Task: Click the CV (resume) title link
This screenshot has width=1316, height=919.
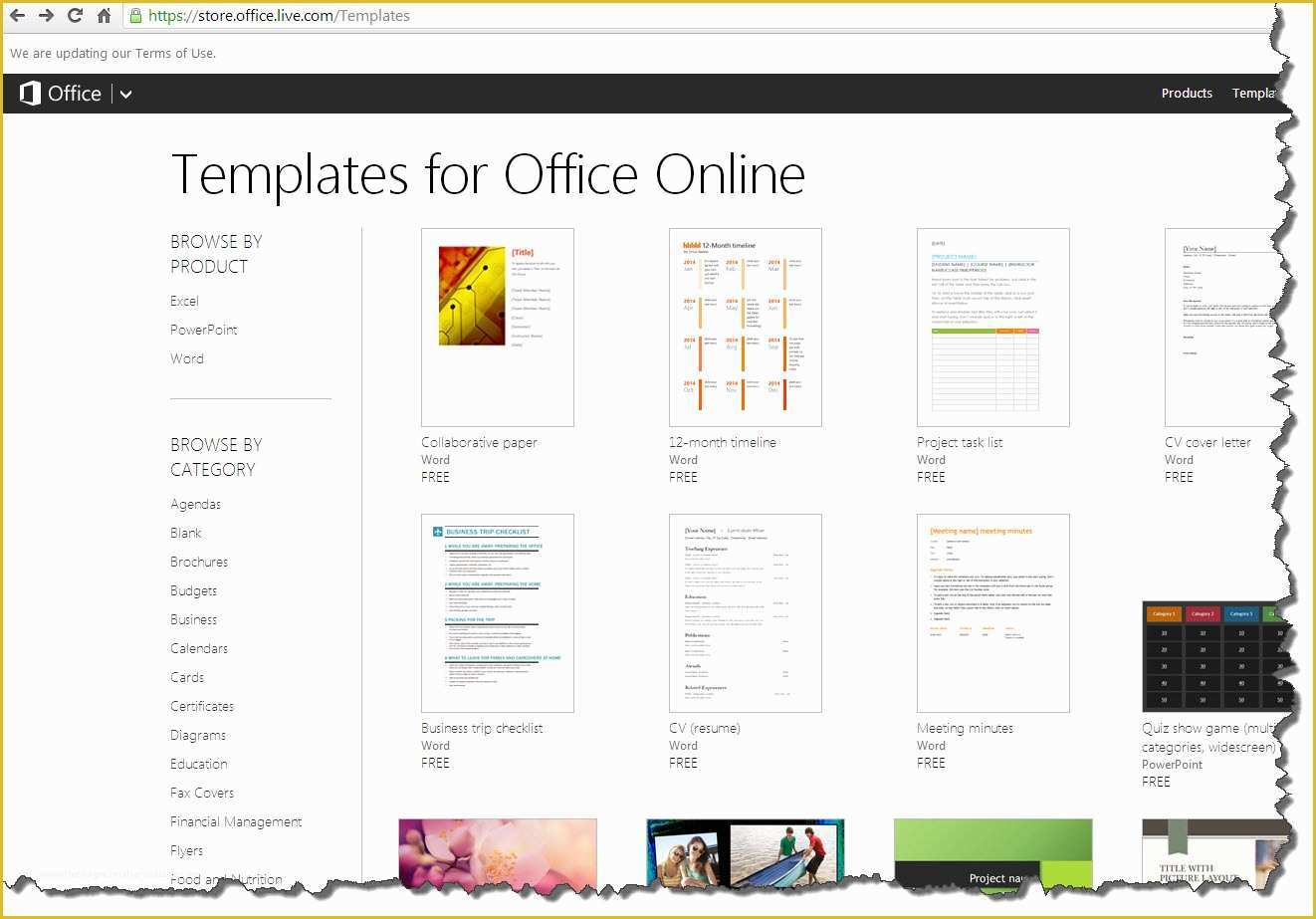Action: tap(705, 728)
